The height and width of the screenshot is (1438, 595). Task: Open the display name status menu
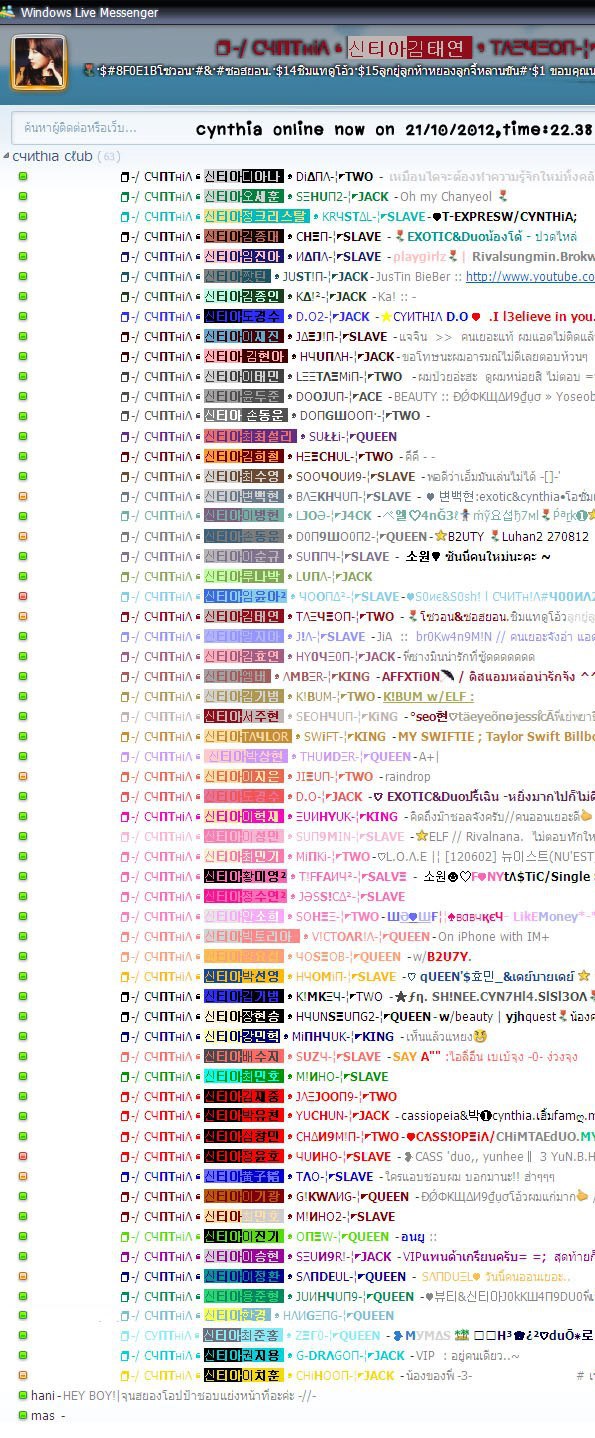404,47
